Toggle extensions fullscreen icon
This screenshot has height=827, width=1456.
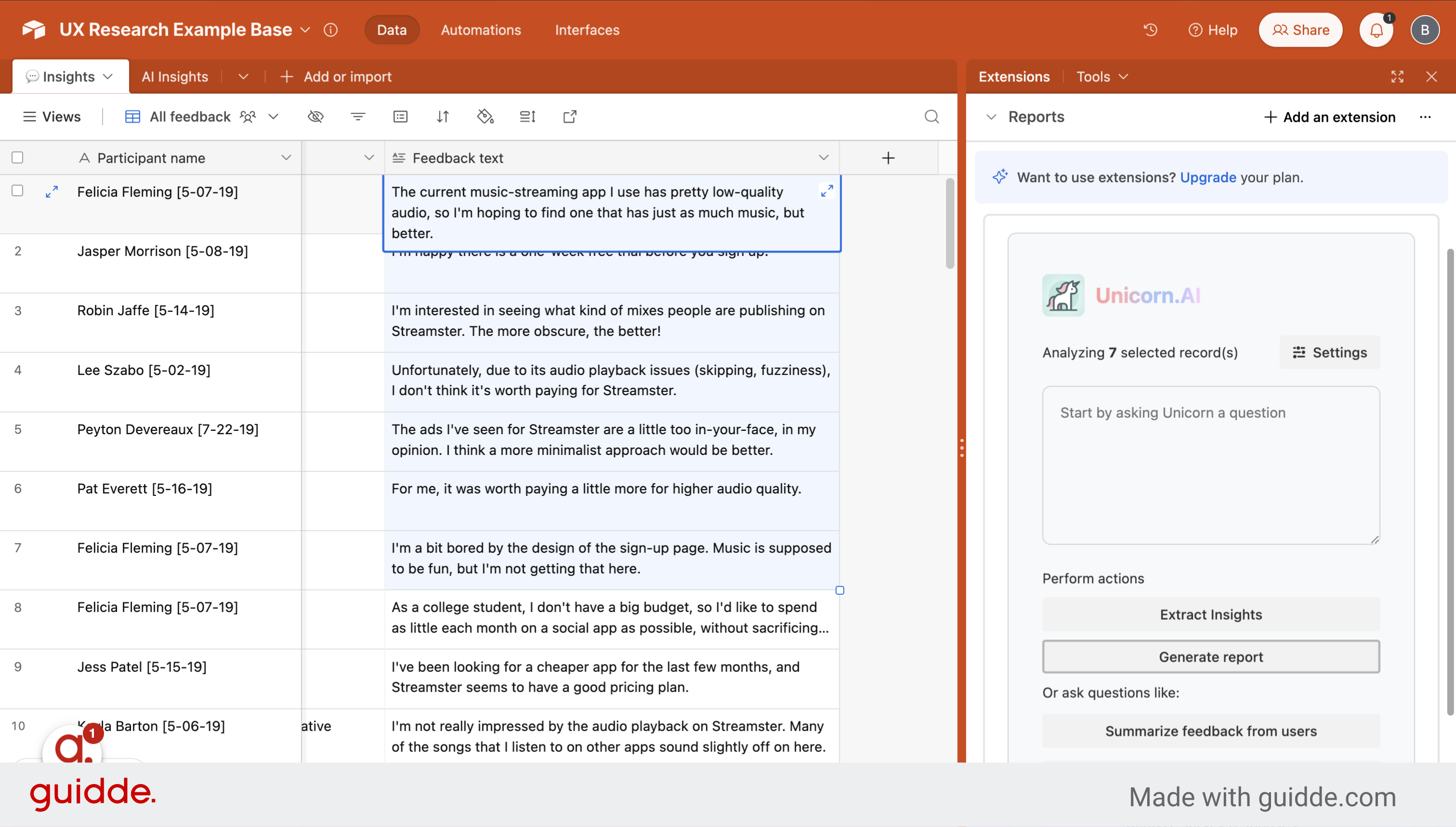[1398, 77]
